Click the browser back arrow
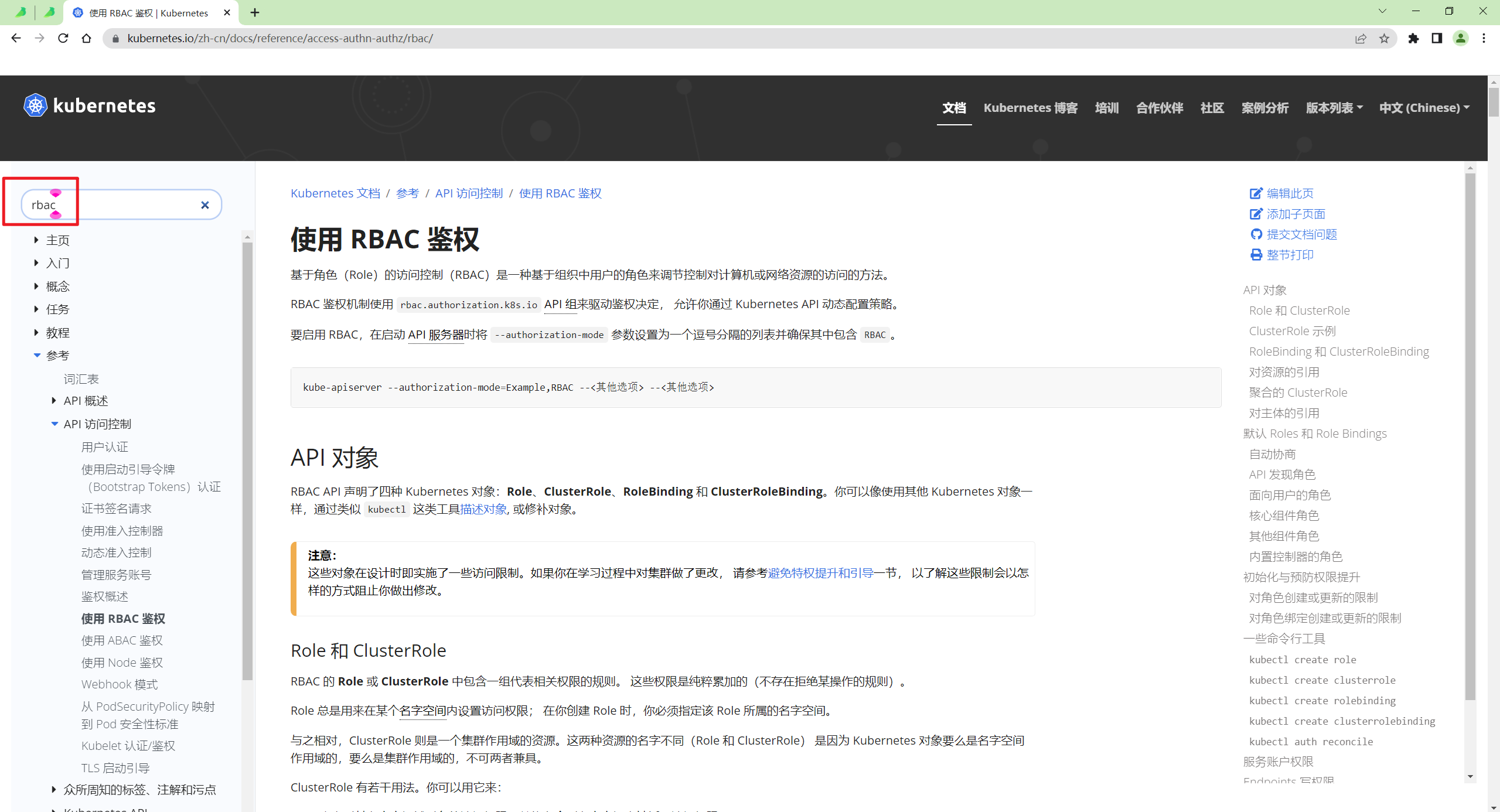This screenshot has height=812, width=1500. (x=16, y=38)
